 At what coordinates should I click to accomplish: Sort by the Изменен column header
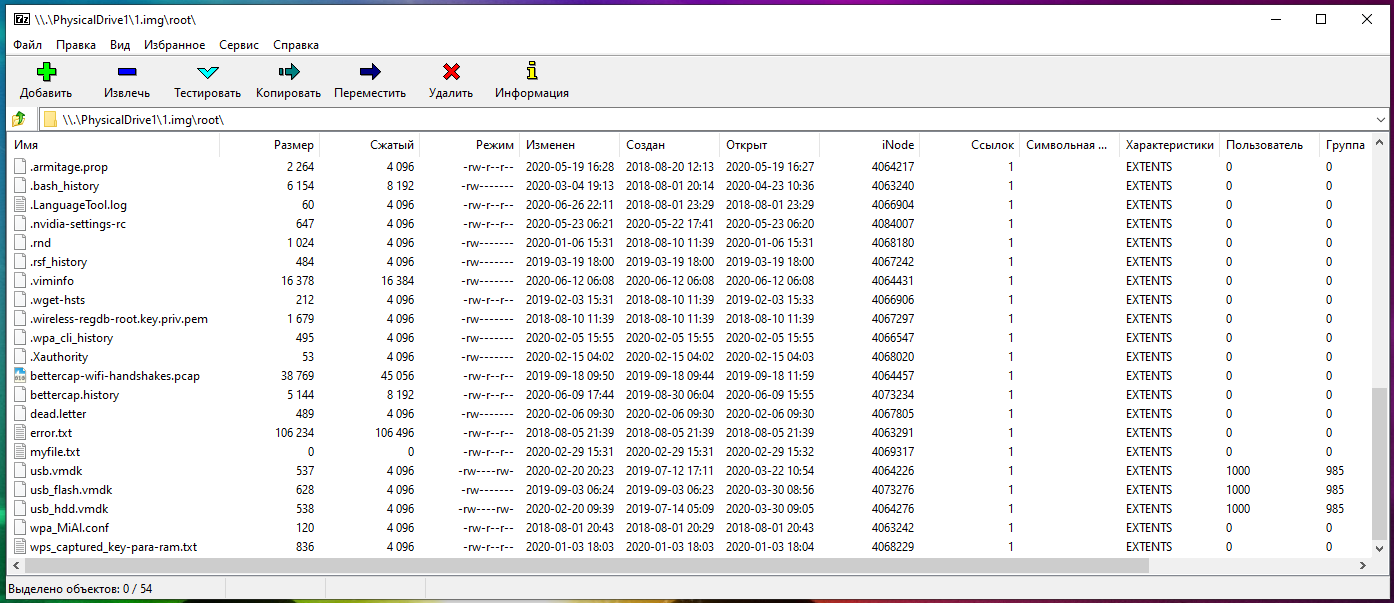point(551,145)
